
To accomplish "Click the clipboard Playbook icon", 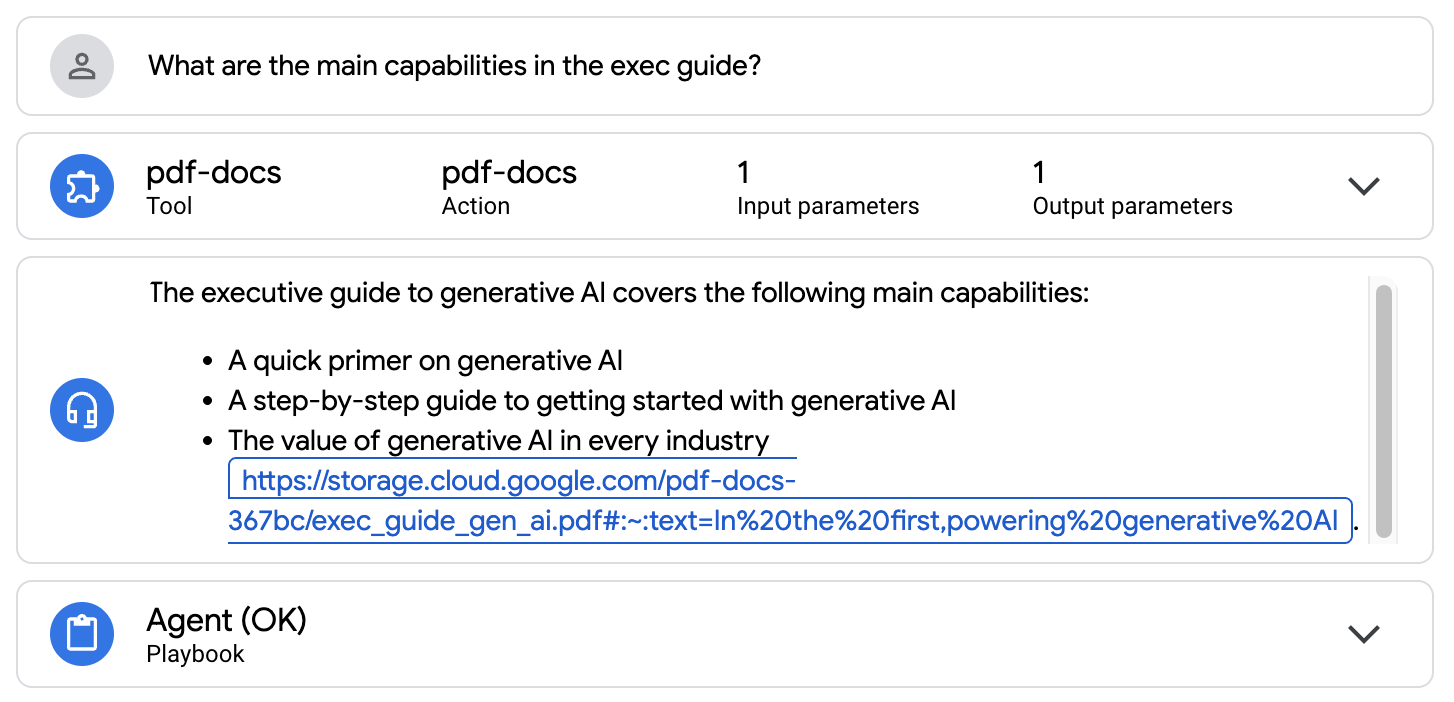I will pos(82,634).
